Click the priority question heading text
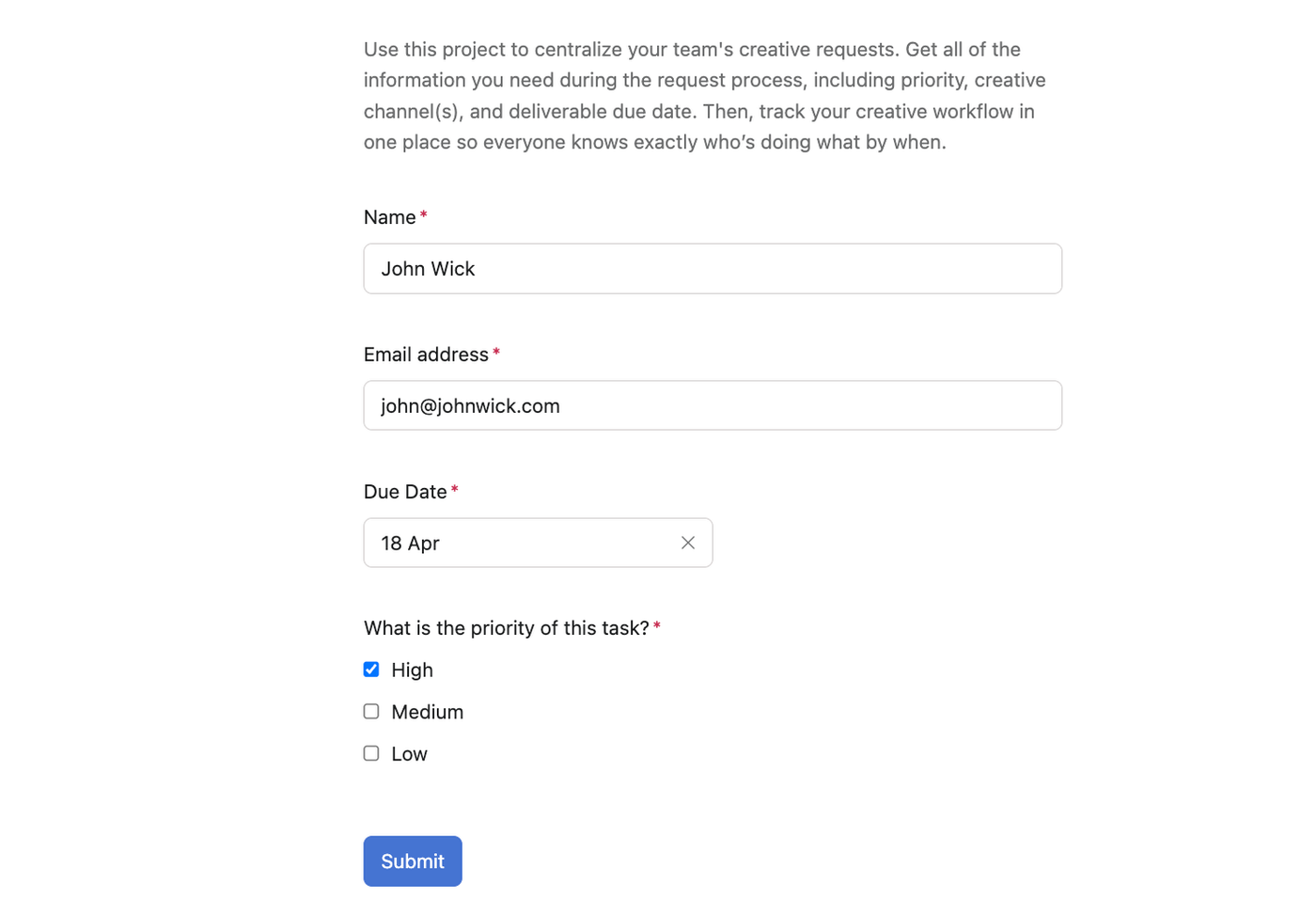The image size is (1316, 899). 506,628
